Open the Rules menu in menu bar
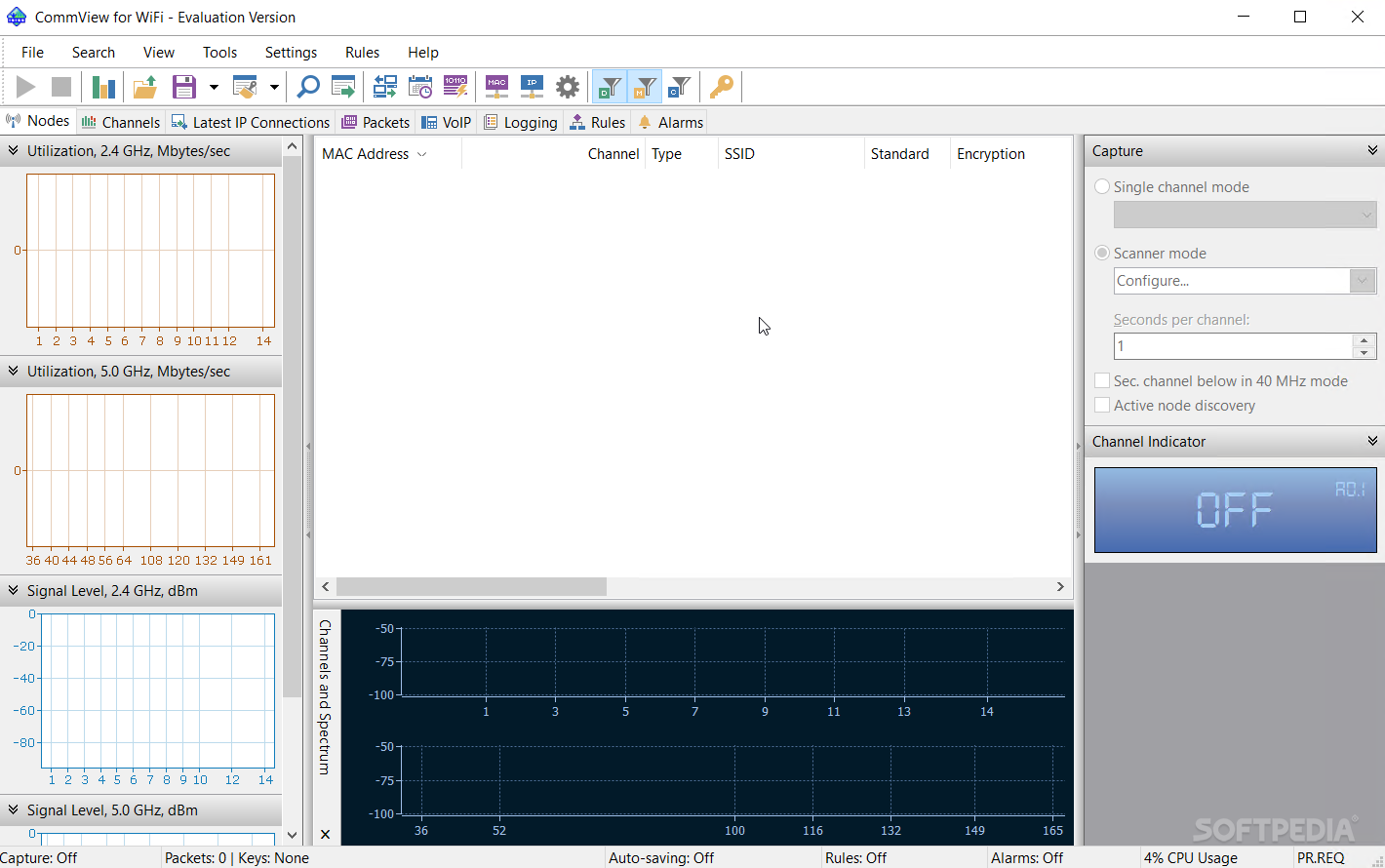1385x868 pixels. pyautogui.click(x=363, y=53)
